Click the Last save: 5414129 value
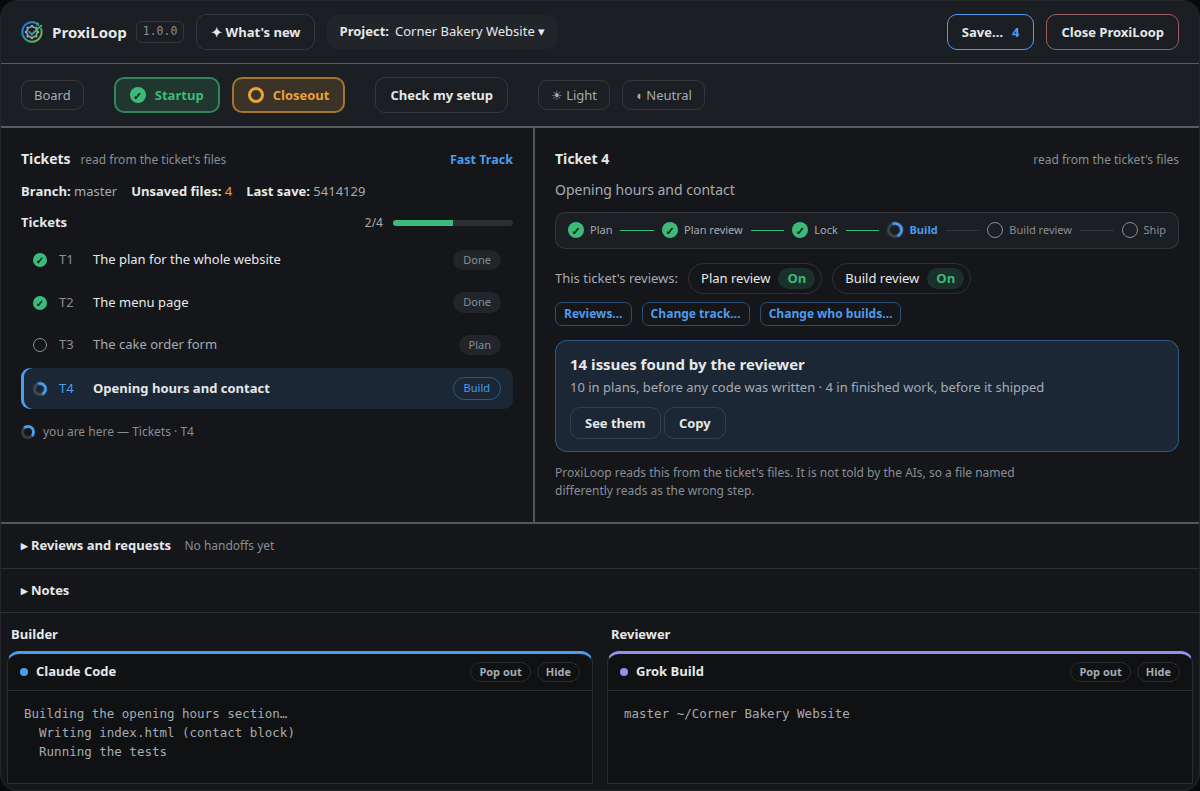 306,192
